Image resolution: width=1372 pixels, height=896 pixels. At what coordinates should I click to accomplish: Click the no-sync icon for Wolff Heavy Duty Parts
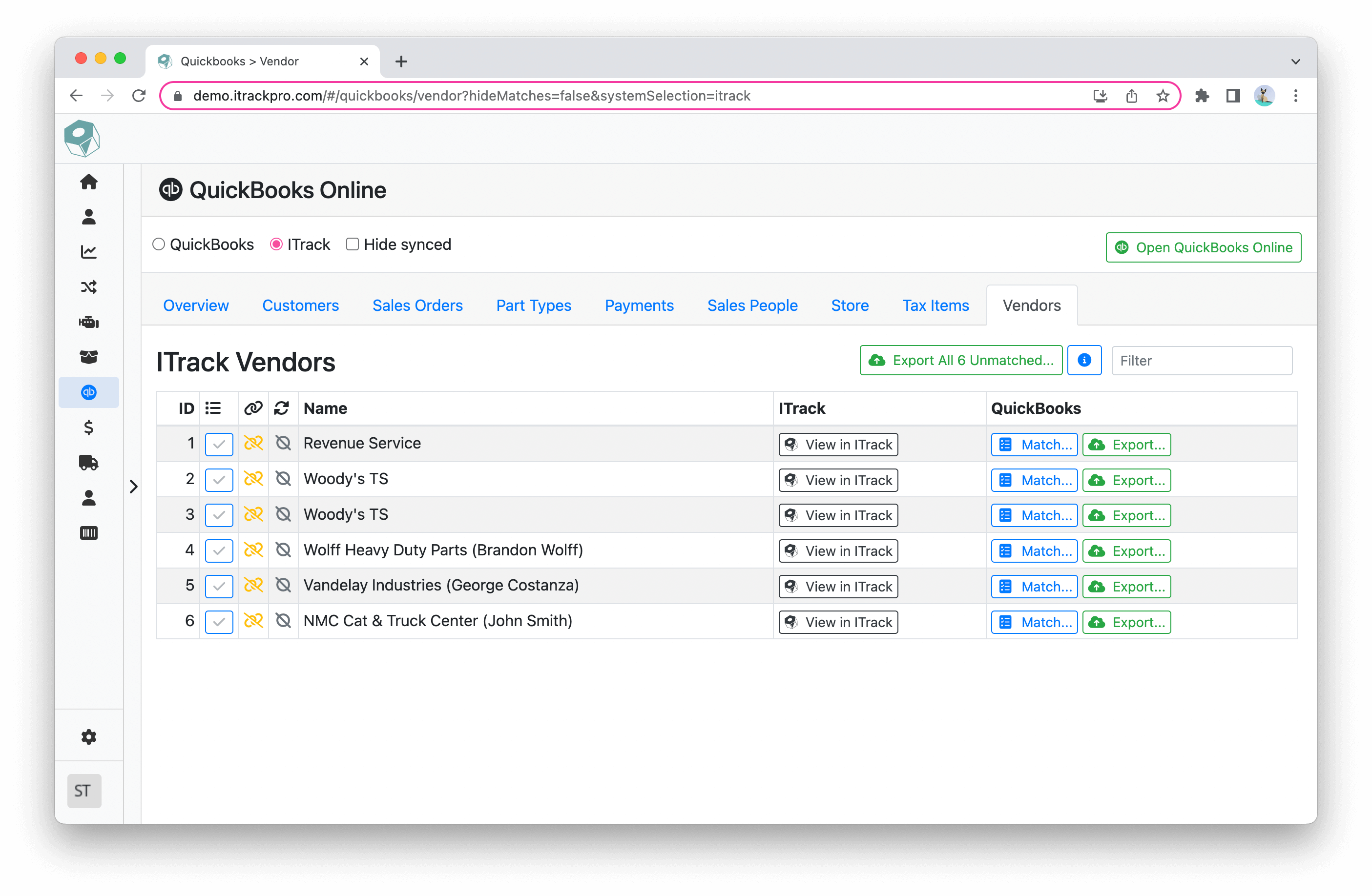click(x=283, y=550)
